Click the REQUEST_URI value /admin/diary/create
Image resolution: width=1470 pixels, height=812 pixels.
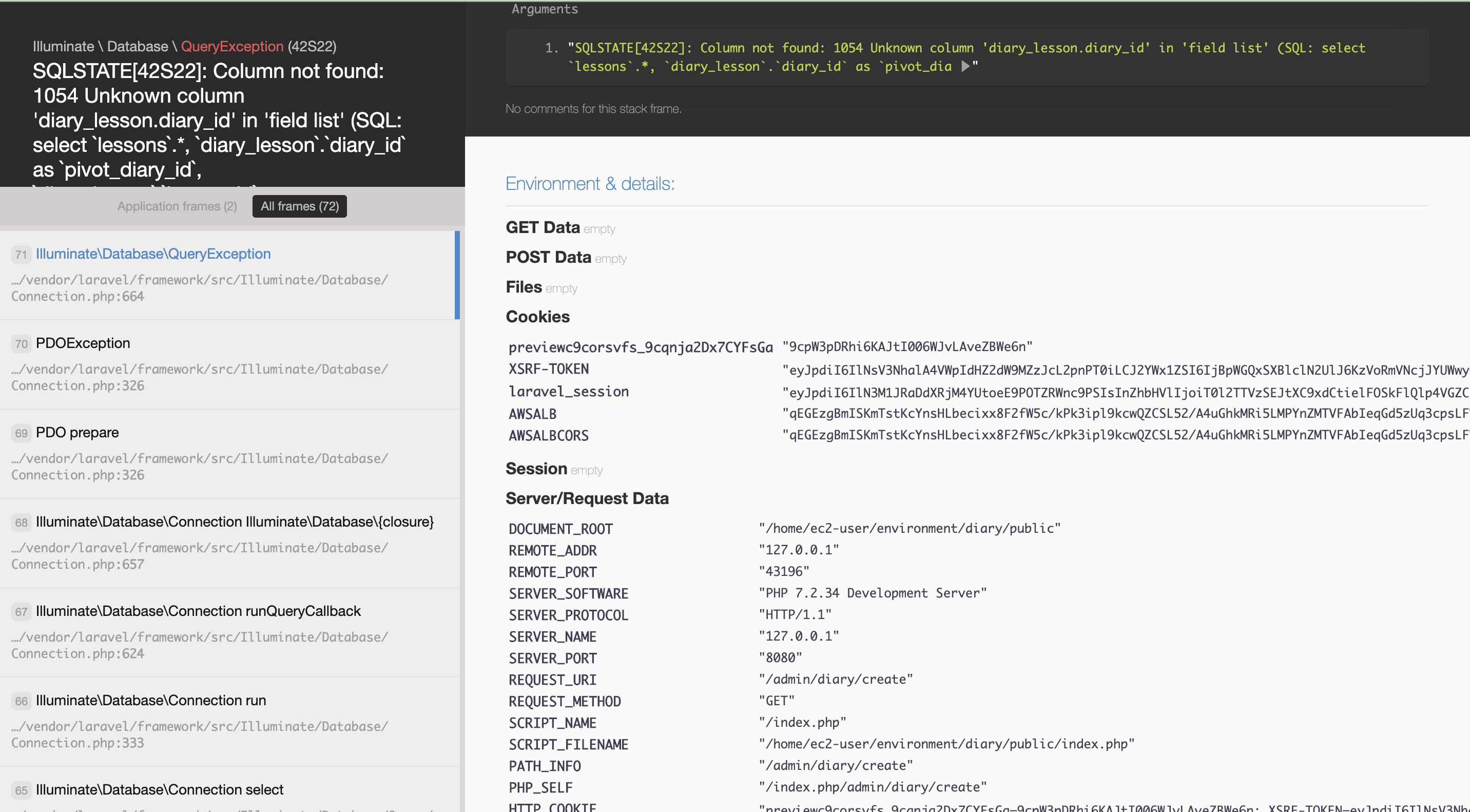[x=836, y=679]
